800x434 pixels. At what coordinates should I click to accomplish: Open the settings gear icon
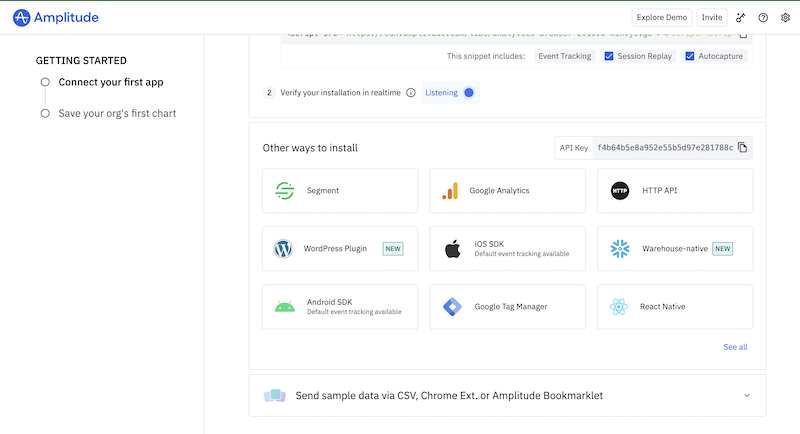tap(784, 17)
